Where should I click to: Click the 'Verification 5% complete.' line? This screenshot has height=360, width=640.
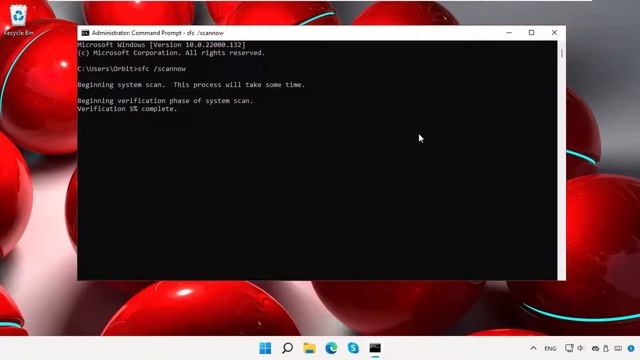(127, 109)
